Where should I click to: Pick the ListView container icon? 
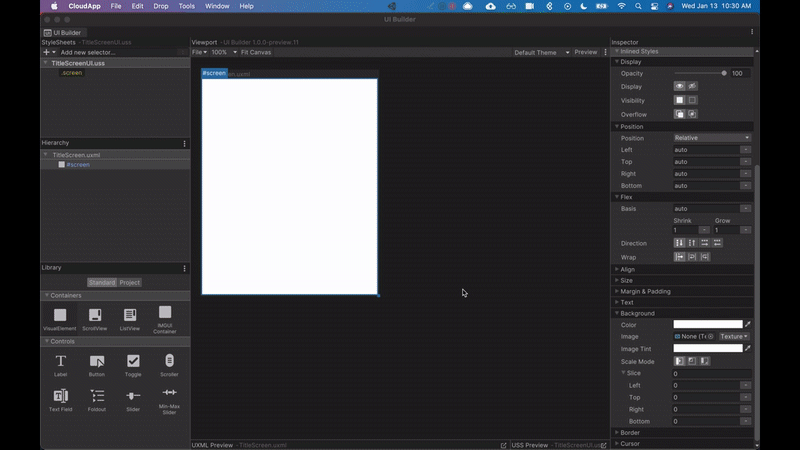pyautogui.click(x=130, y=316)
